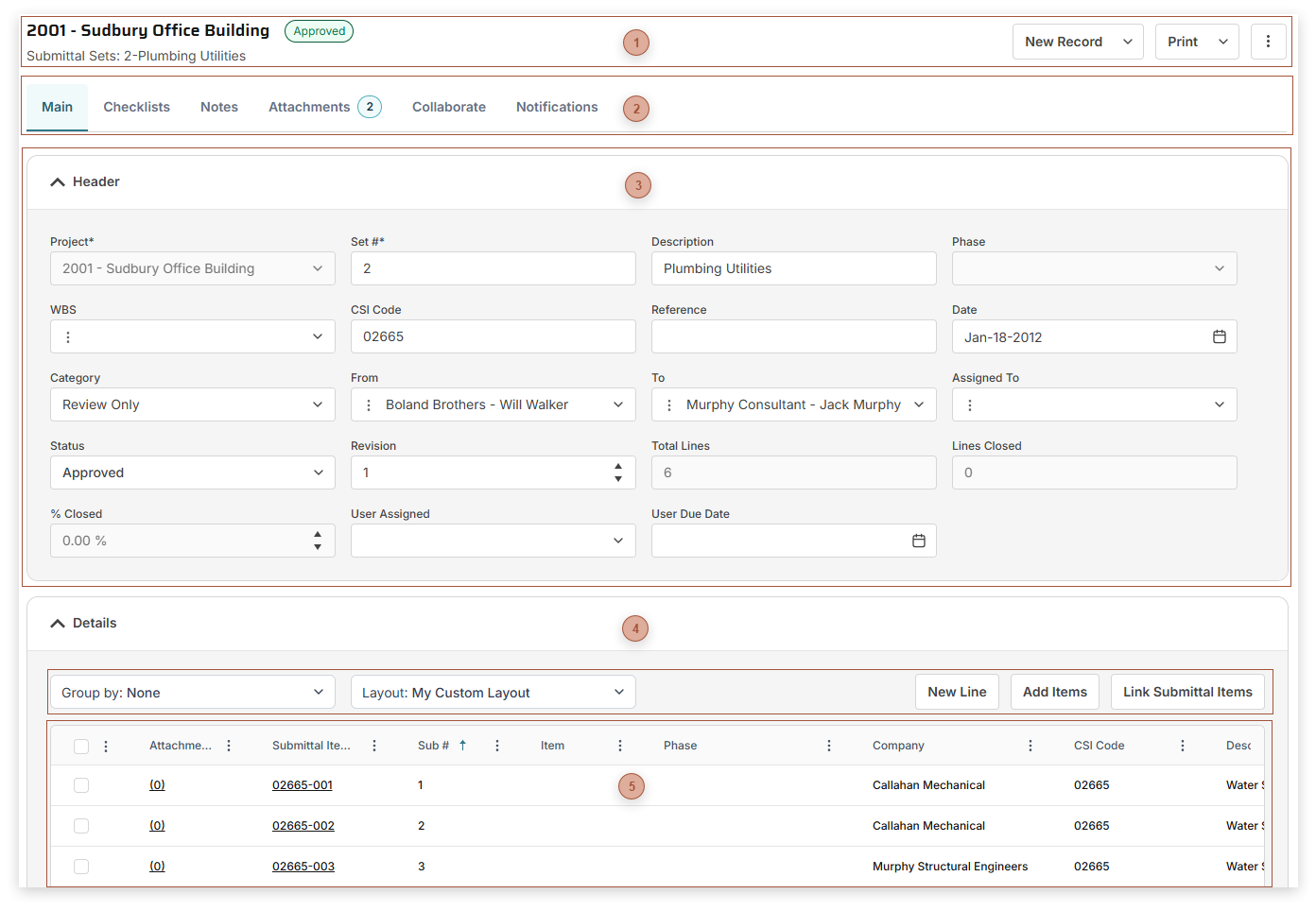Open the three-dot more options menu beside Print
The height and width of the screenshot is (911, 1316).
(1268, 42)
